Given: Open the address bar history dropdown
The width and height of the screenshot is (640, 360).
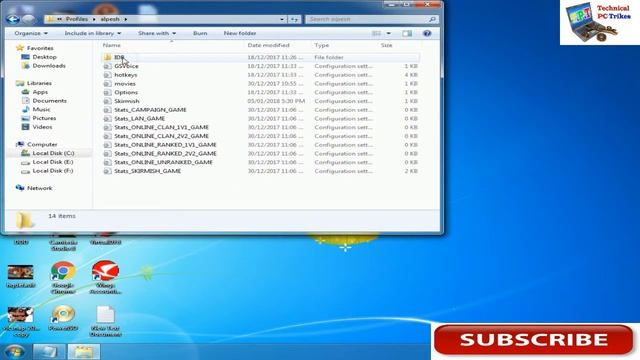Looking at the screenshot, I should (x=282, y=19).
